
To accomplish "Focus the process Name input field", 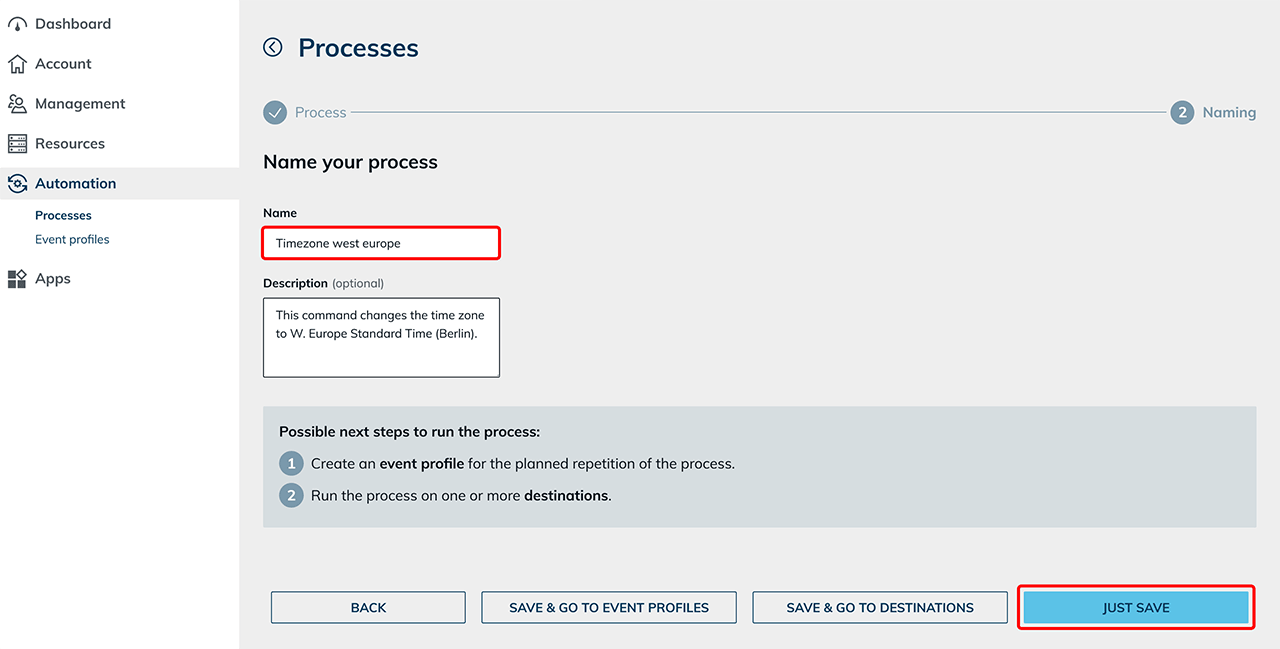I will (381, 243).
